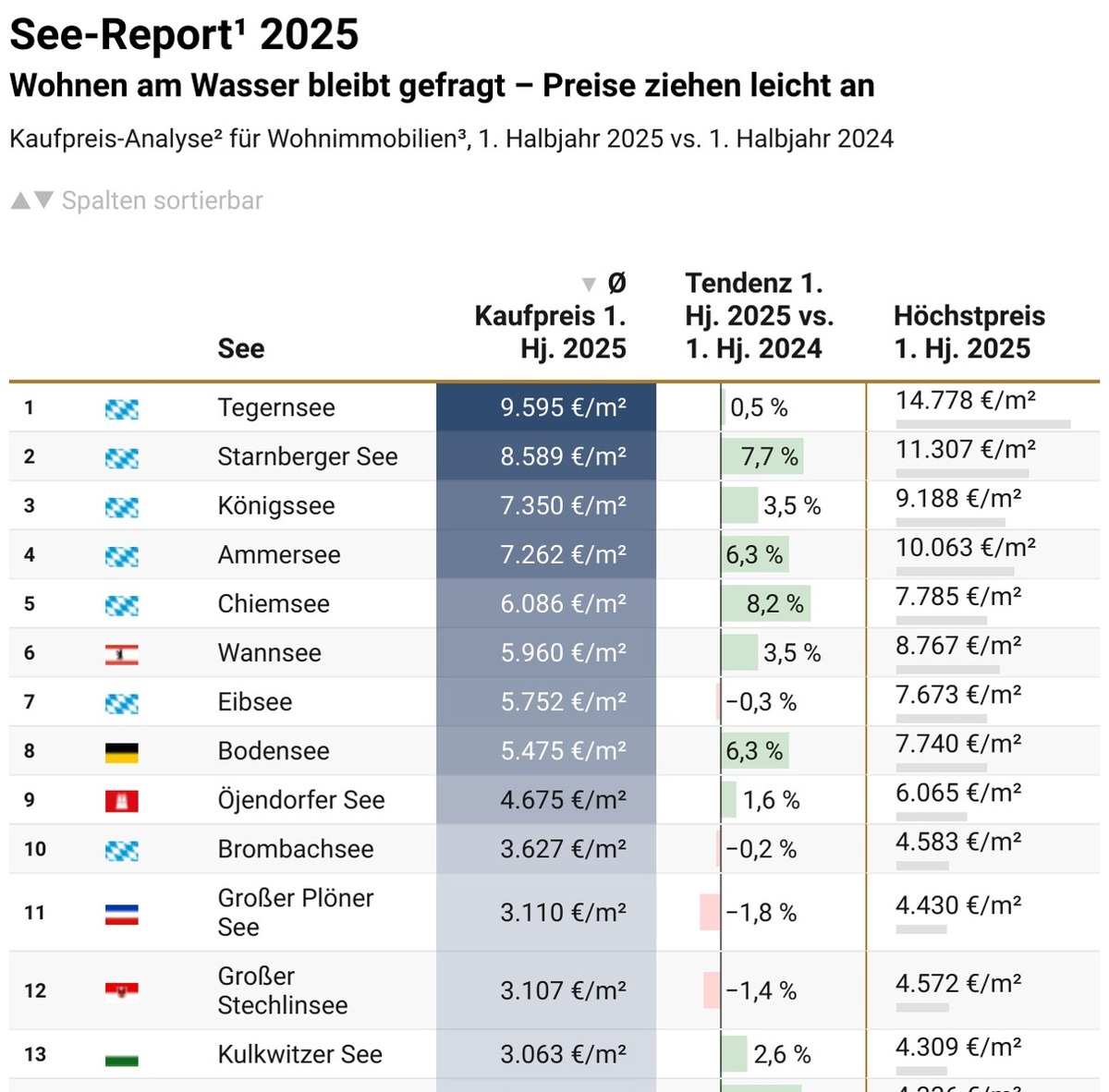This screenshot has width=1109, height=1092.
Task: Select the Königssee lake name
Action: [276, 505]
